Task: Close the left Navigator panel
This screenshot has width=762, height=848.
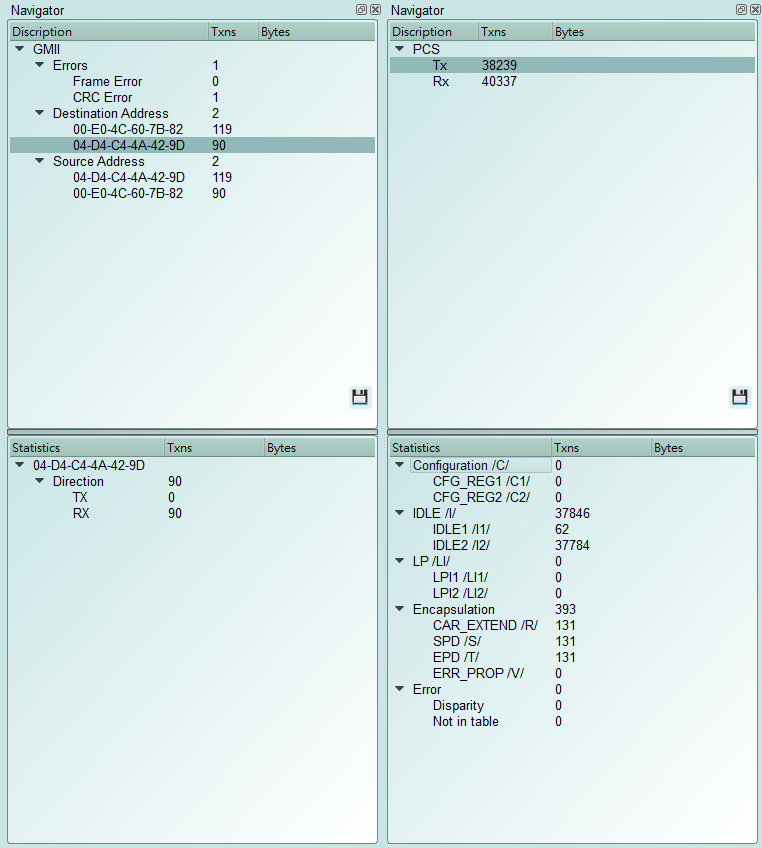Action: click(x=375, y=9)
